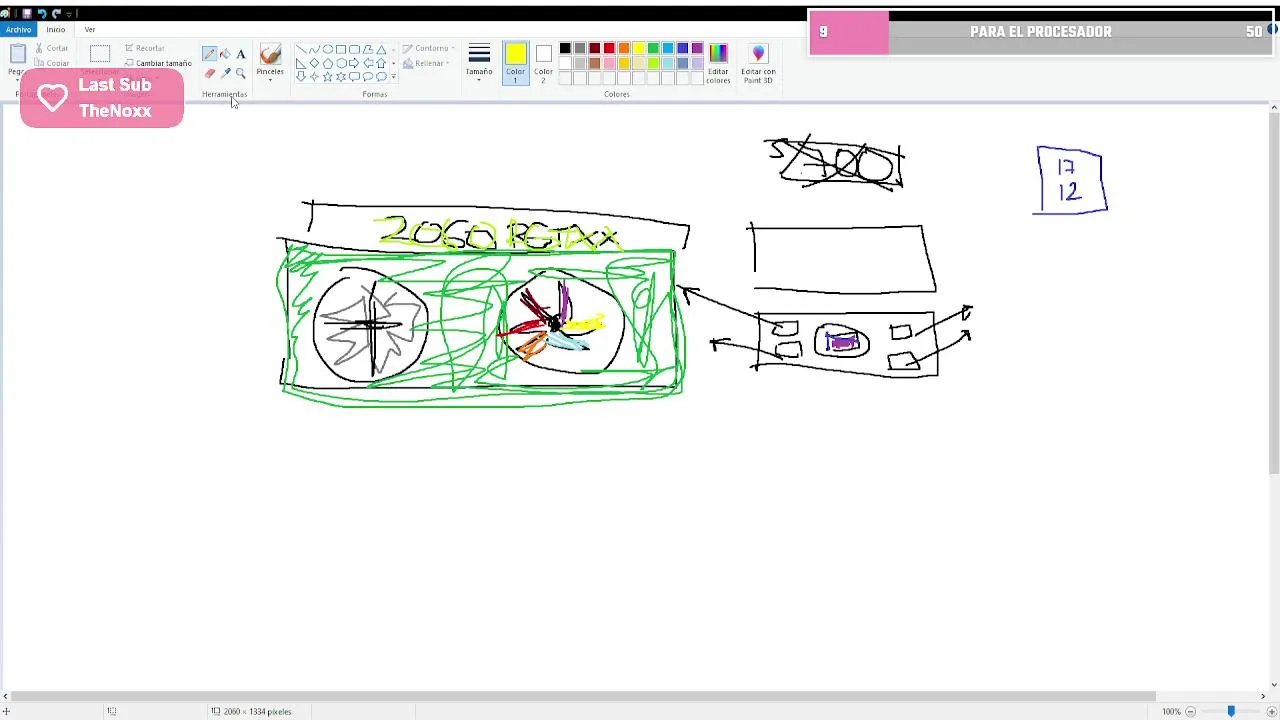Select the rounded rectangle shape
The image size is (1280, 720).
pos(354,49)
